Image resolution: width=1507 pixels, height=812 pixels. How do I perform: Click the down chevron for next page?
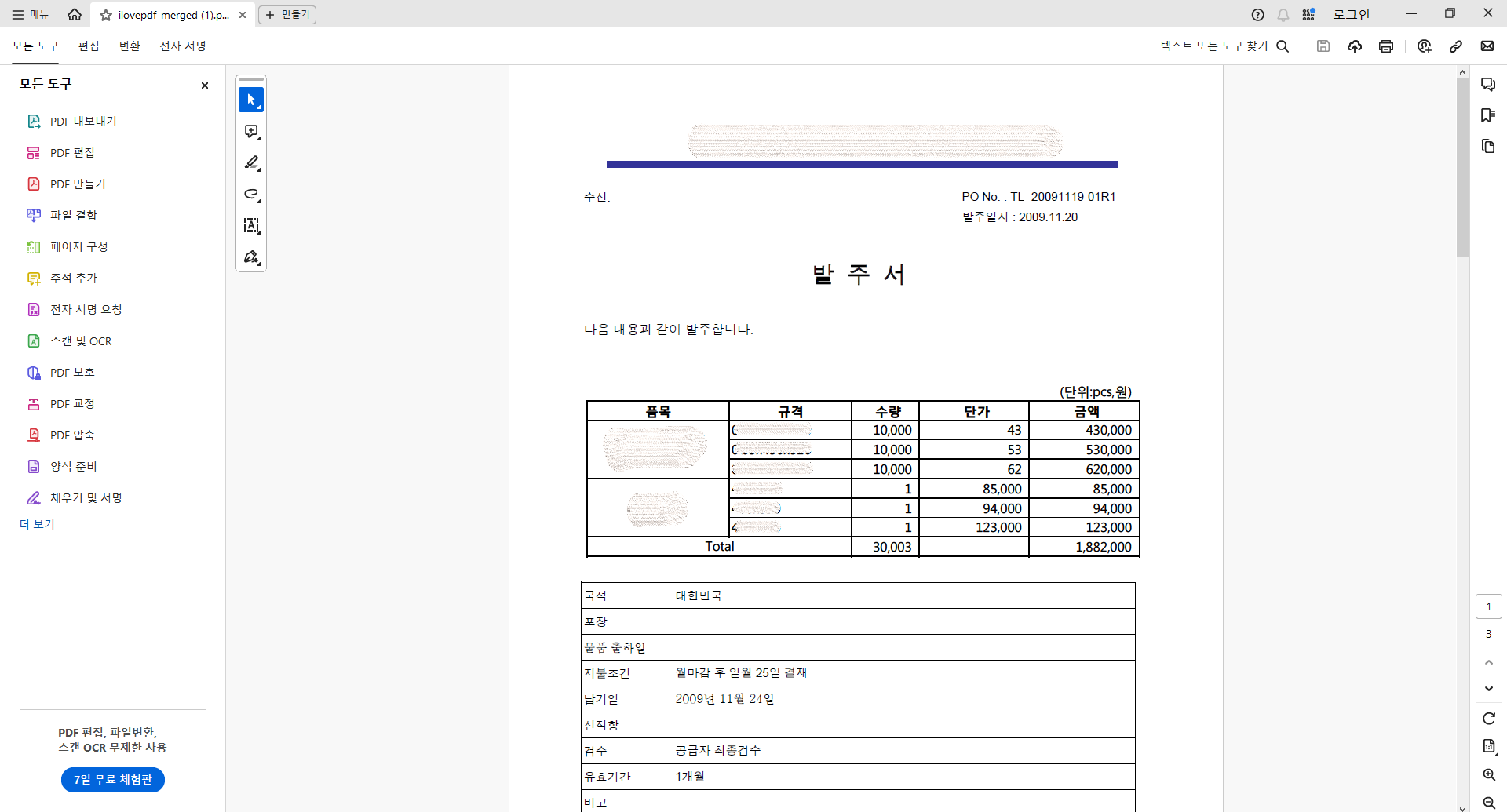(x=1487, y=689)
